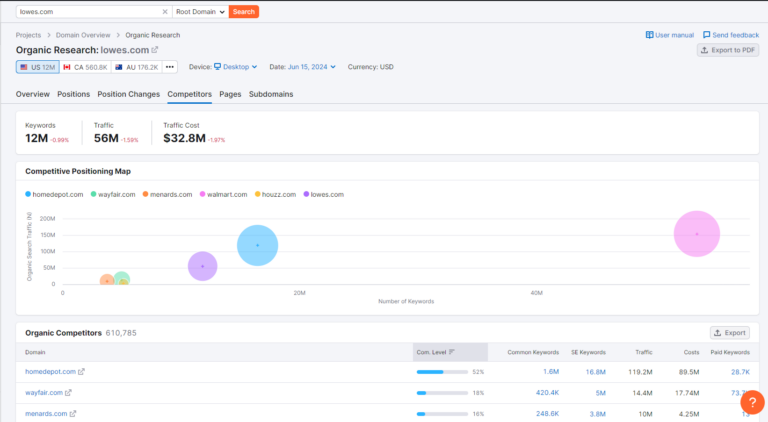Toggle menards.com legend item
The height and width of the screenshot is (422, 768).
click(168, 194)
